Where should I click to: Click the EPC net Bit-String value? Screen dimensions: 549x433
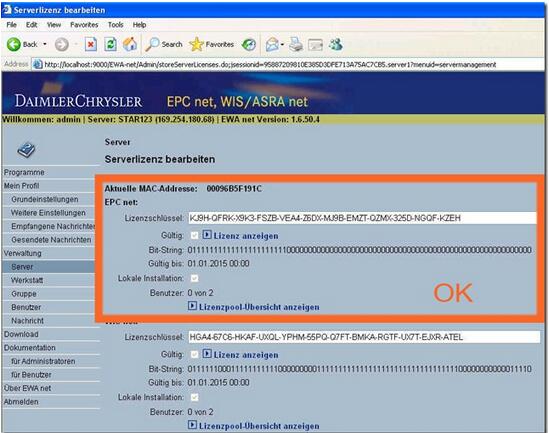(360, 250)
